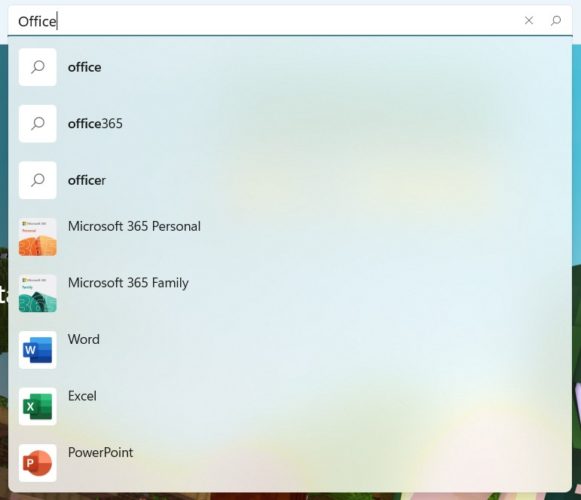Click the PowerPoint app icon
This screenshot has width=581, height=500.
[x=38, y=463]
